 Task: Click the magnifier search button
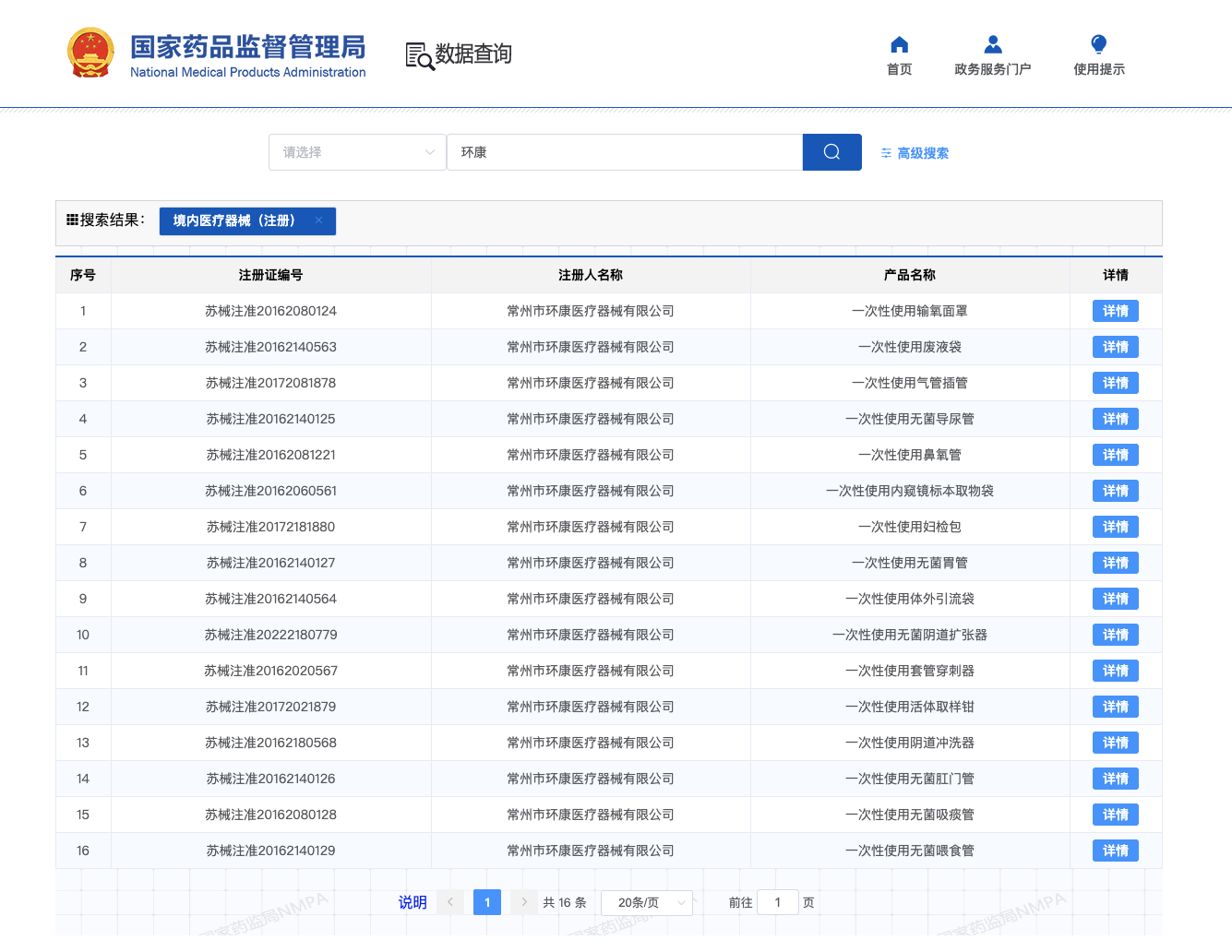[x=831, y=152]
